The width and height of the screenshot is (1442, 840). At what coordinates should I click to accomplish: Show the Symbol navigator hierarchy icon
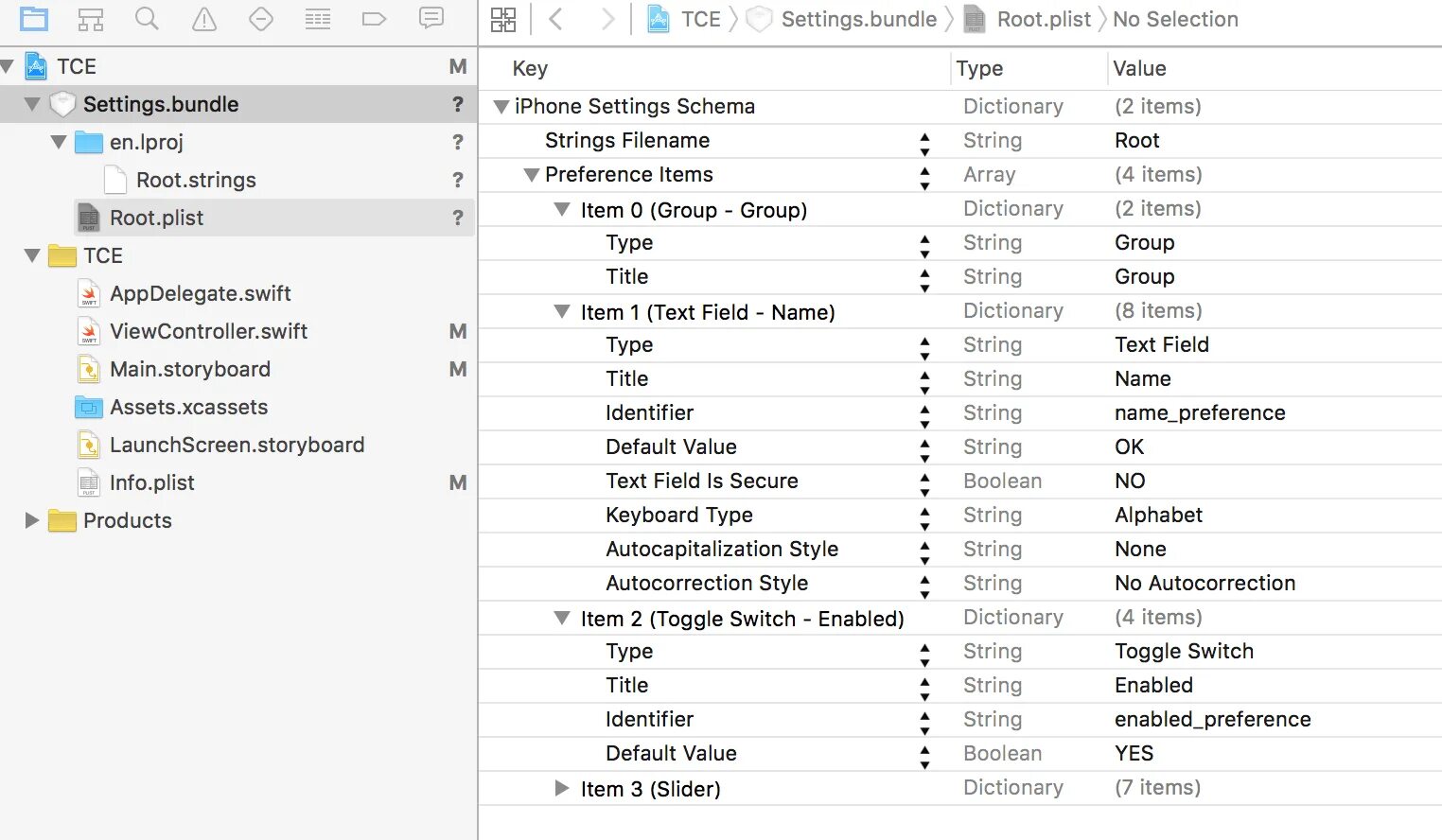coord(91,19)
